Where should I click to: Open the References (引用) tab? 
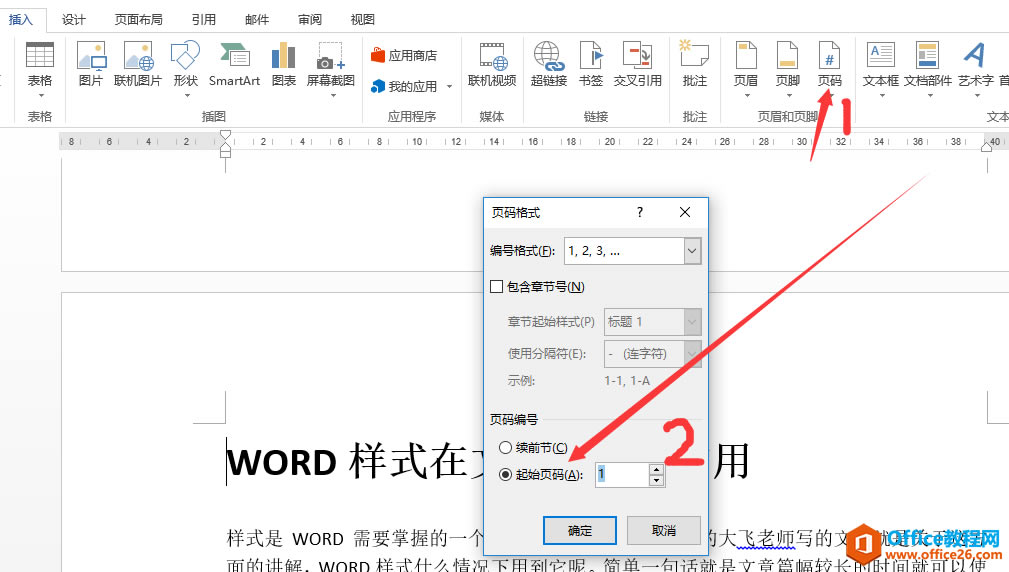[x=203, y=19]
